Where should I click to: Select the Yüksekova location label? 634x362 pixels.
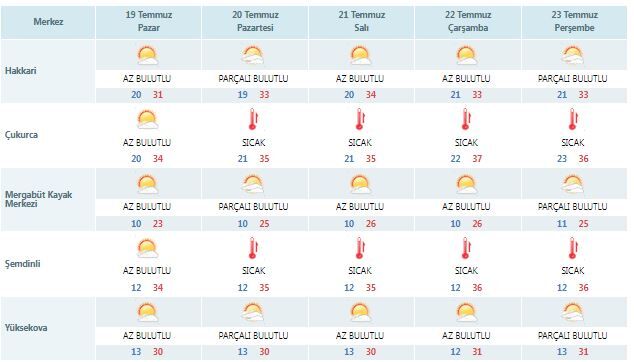26,328
